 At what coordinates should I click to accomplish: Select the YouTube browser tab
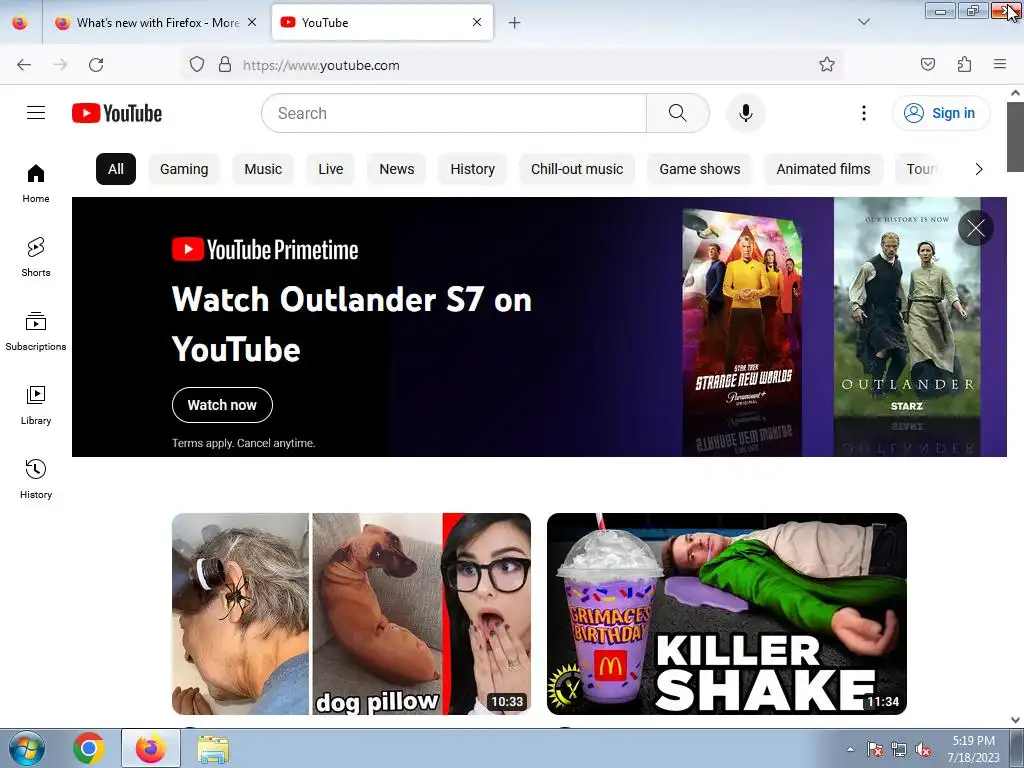[x=382, y=23]
